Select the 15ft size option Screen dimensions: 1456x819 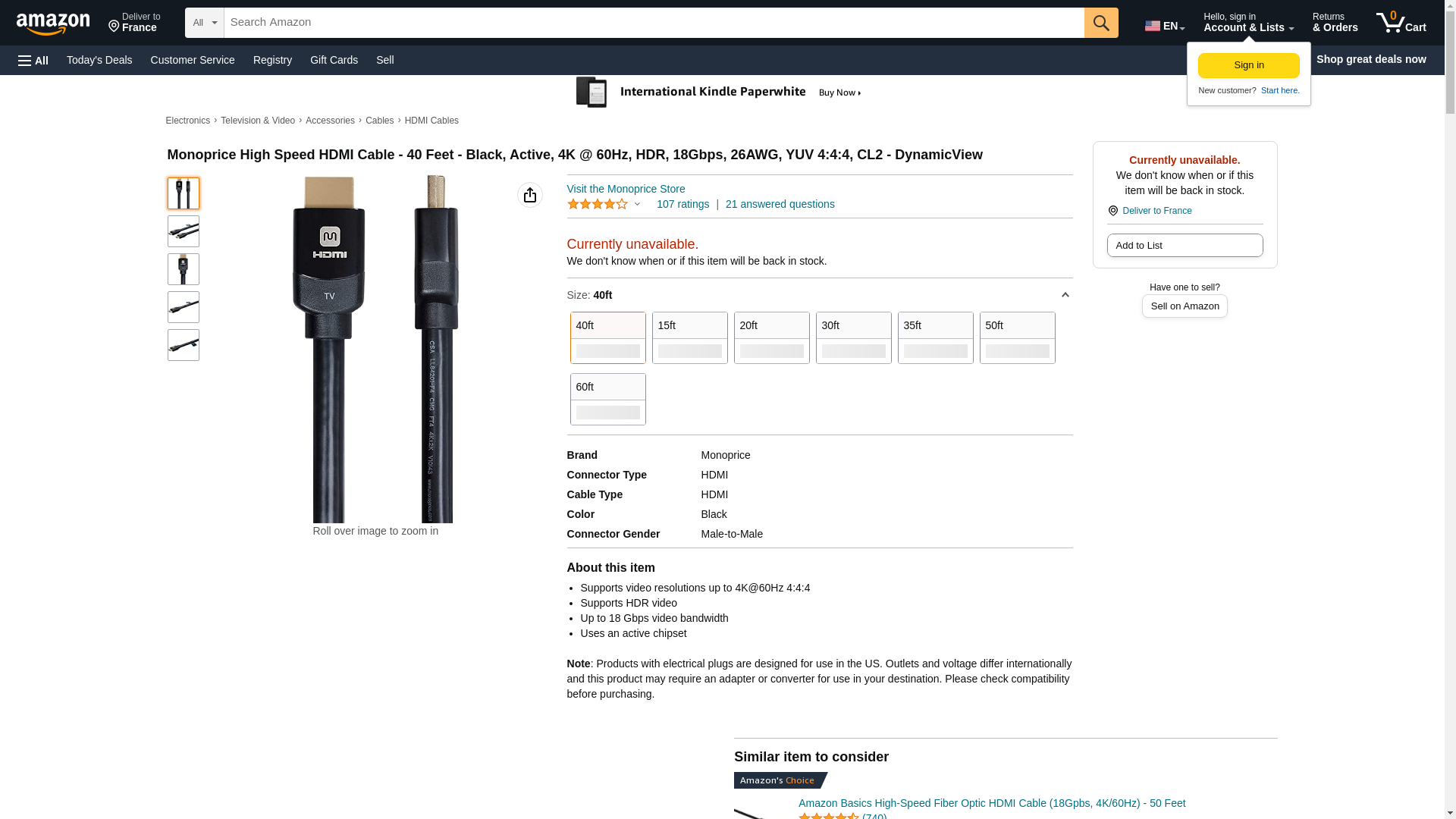tap(689, 337)
